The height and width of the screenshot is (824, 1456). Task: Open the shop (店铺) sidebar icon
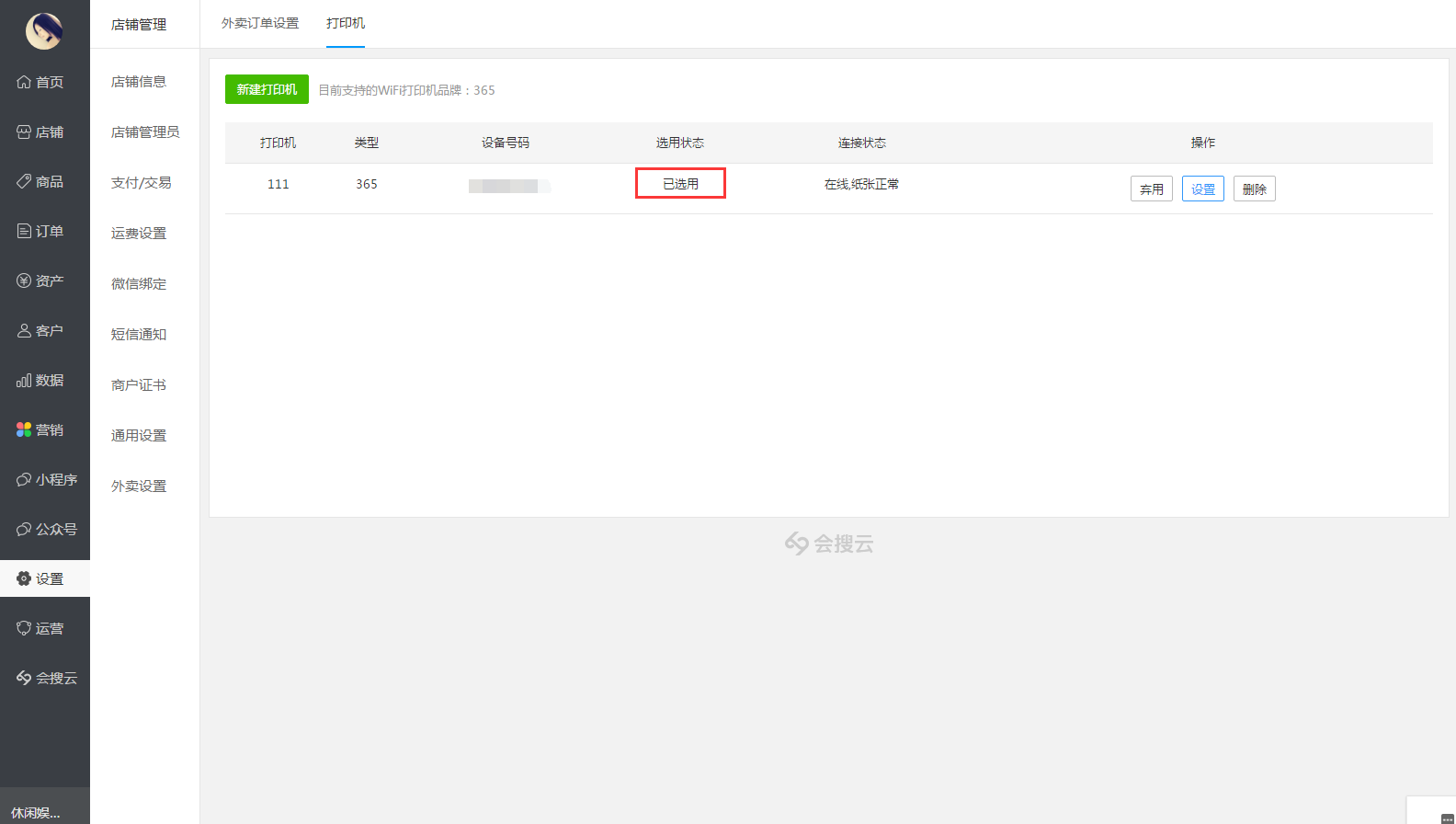pyautogui.click(x=24, y=132)
